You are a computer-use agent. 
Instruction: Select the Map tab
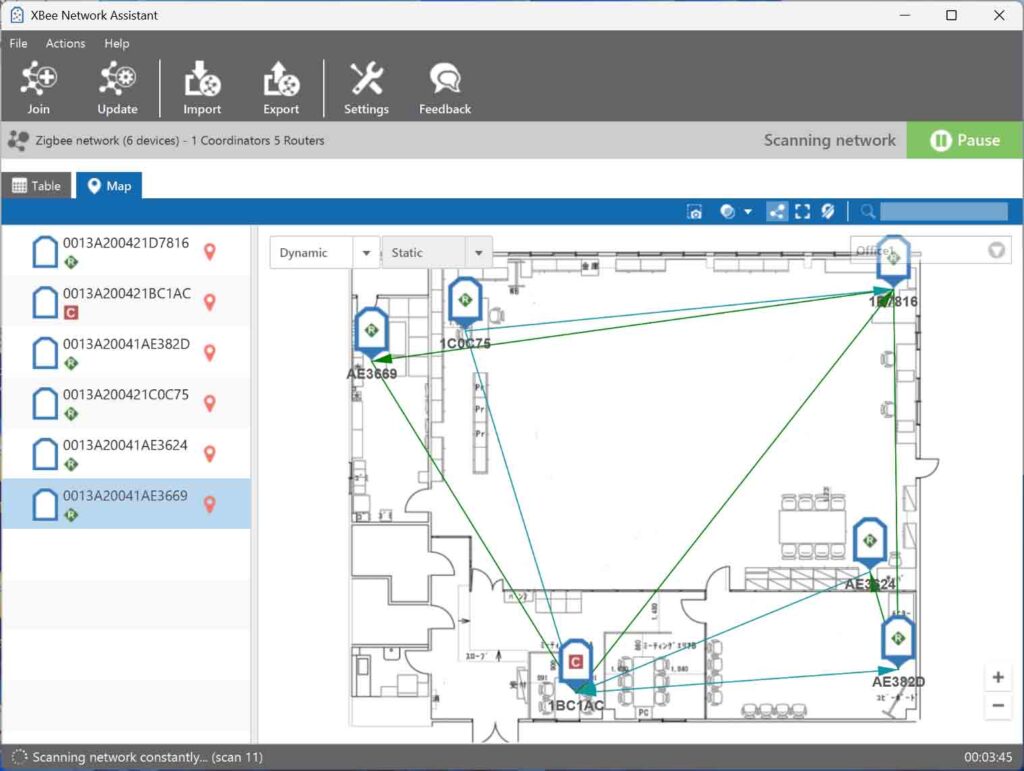109,186
